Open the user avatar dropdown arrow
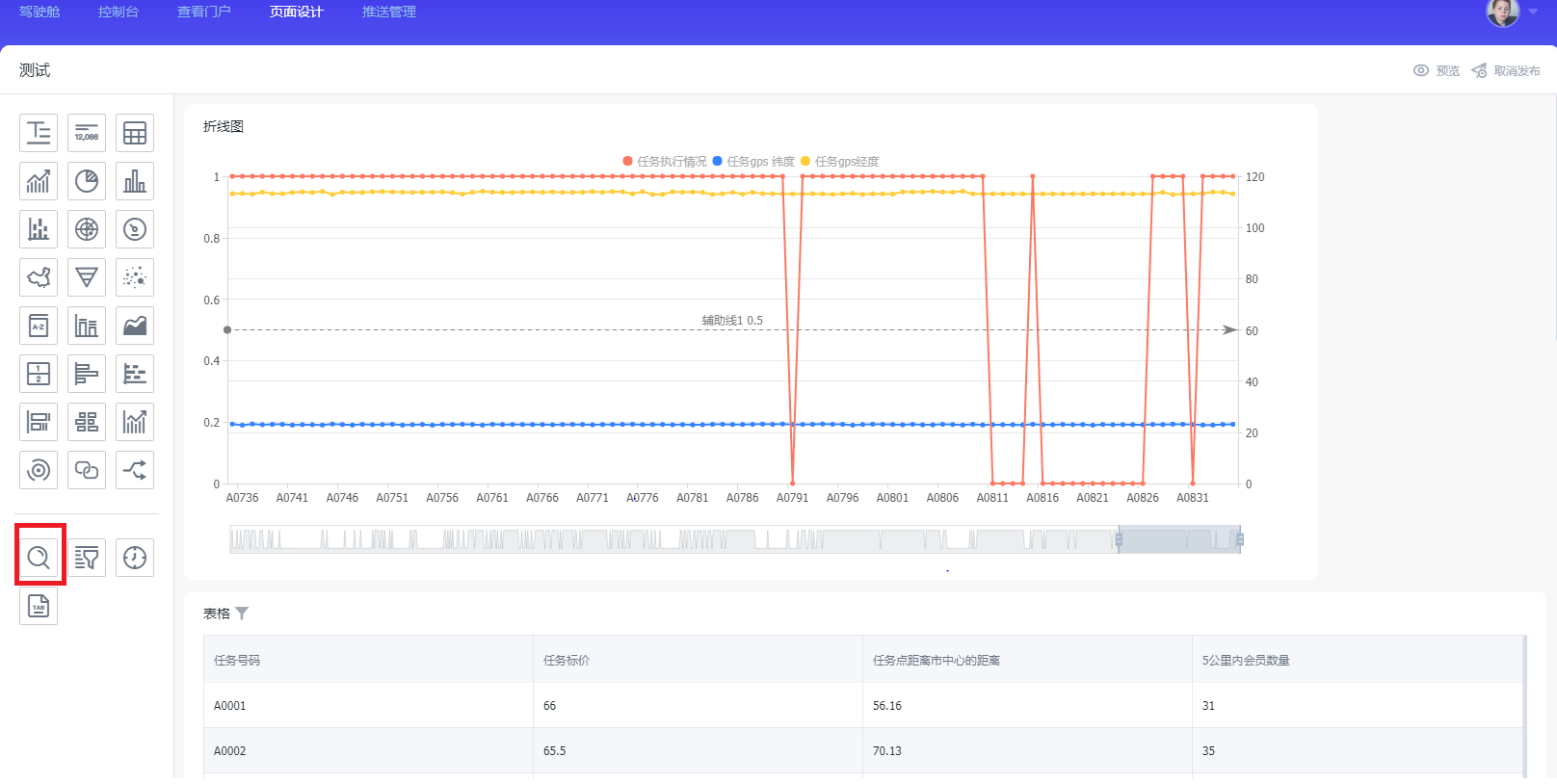This screenshot has height=784, width=1557. pos(1533,13)
